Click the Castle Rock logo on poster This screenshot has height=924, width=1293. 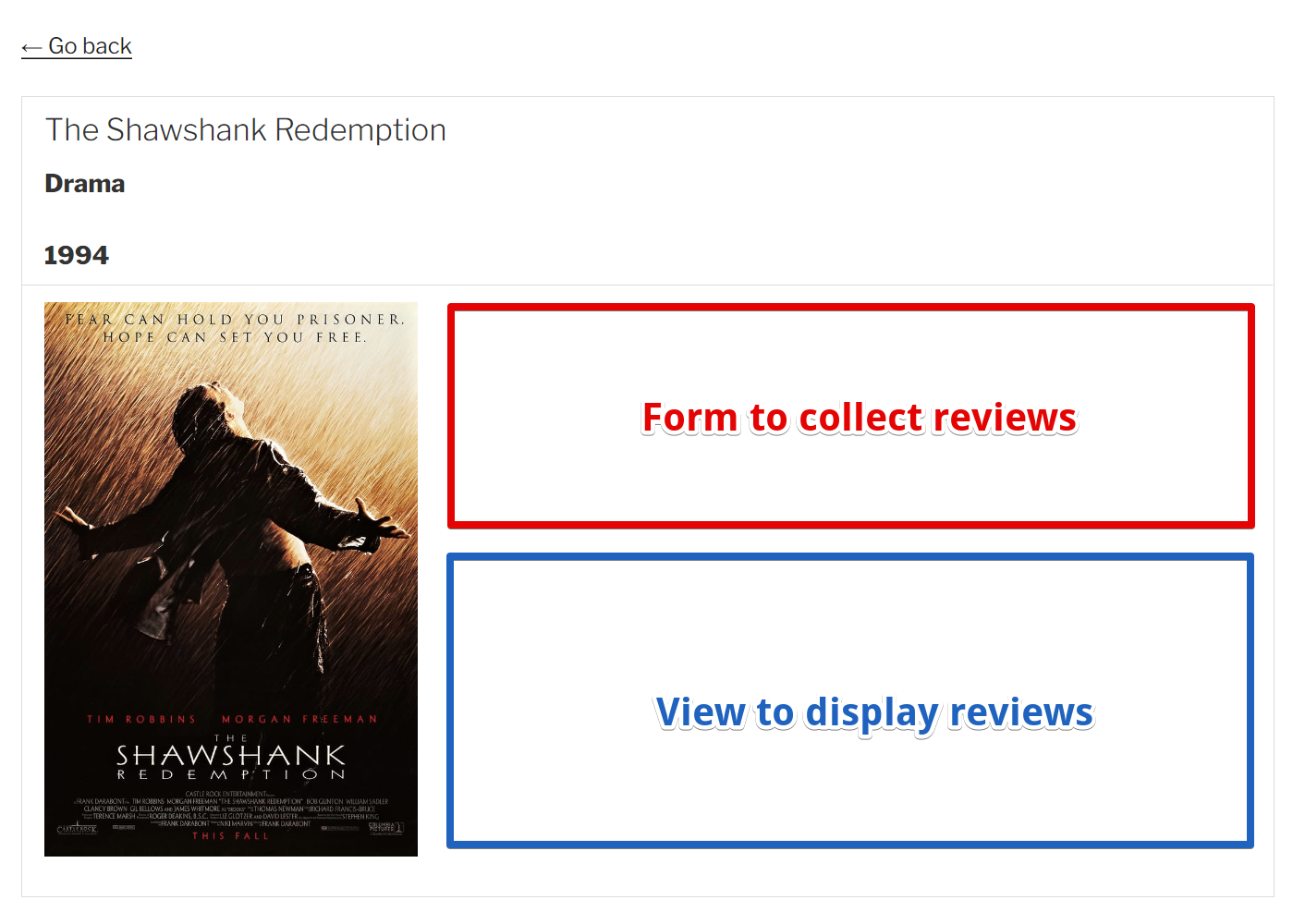(77, 829)
